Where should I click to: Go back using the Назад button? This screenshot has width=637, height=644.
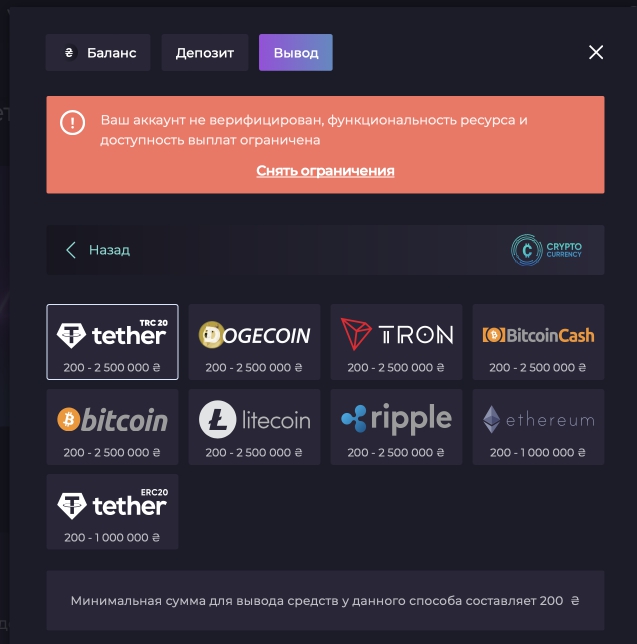tap(98, 250)
